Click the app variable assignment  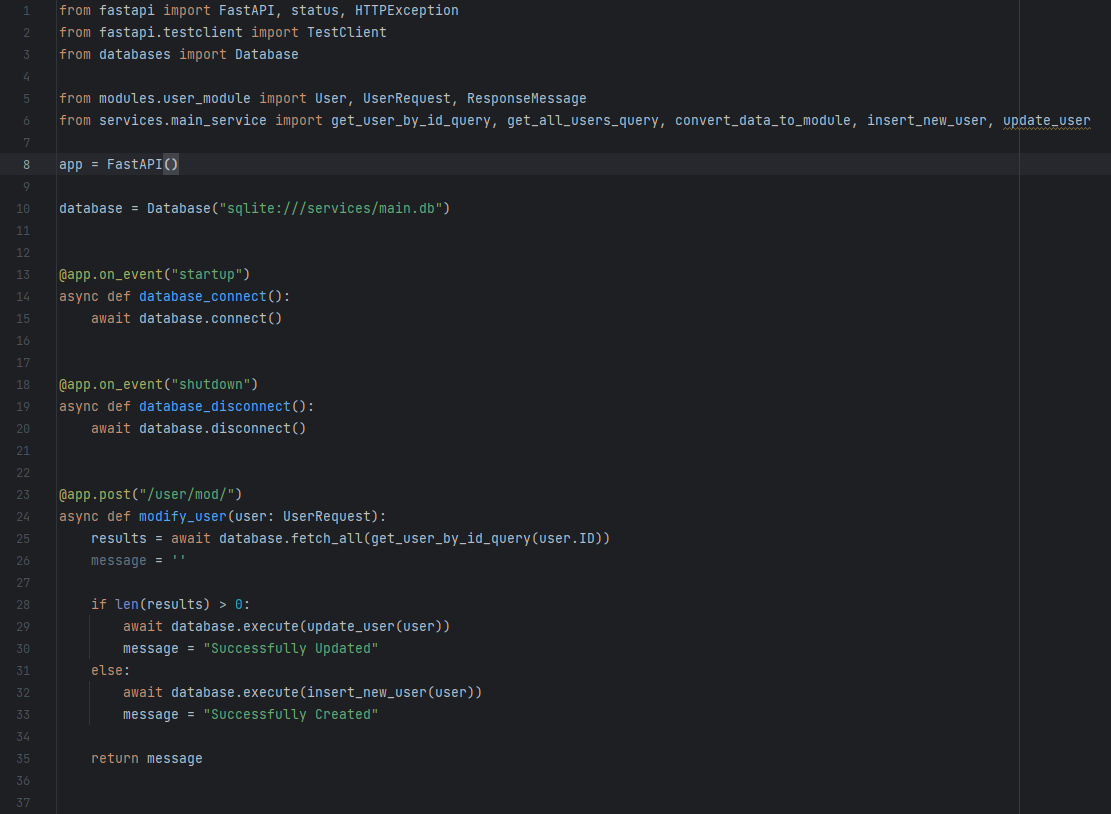click(70, 164)
